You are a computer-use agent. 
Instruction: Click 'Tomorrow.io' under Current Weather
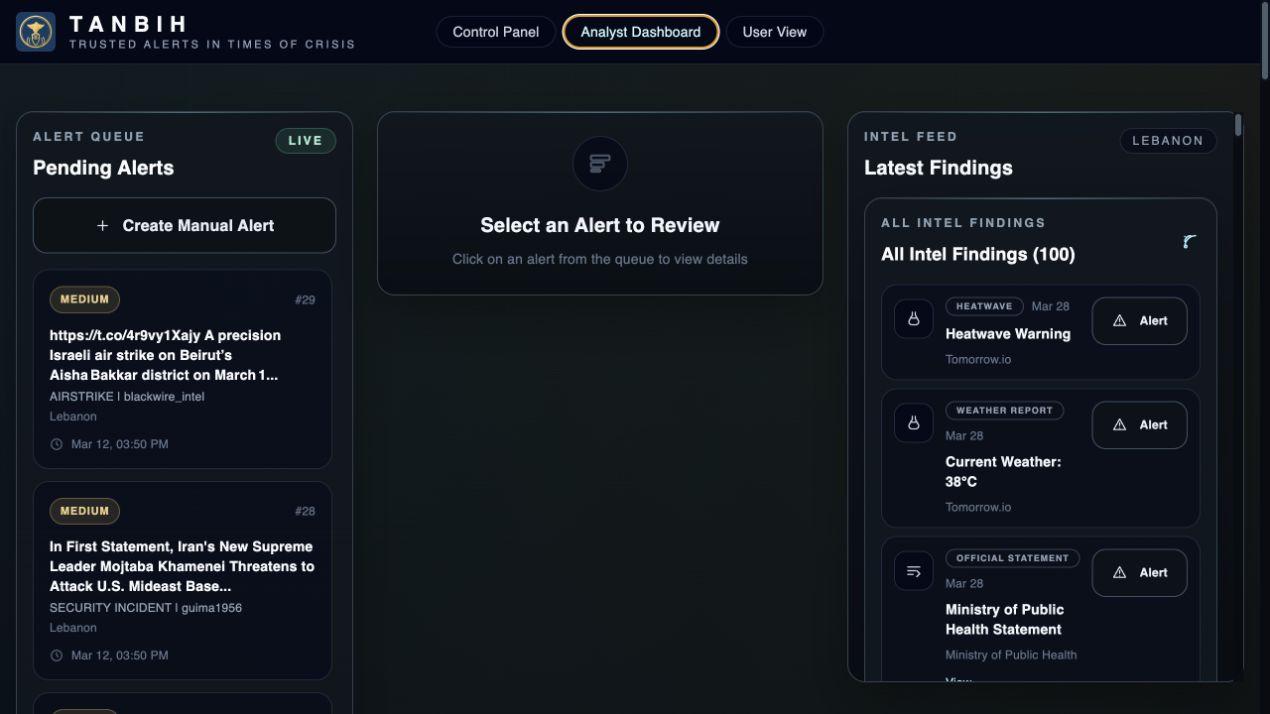point(978,508)
